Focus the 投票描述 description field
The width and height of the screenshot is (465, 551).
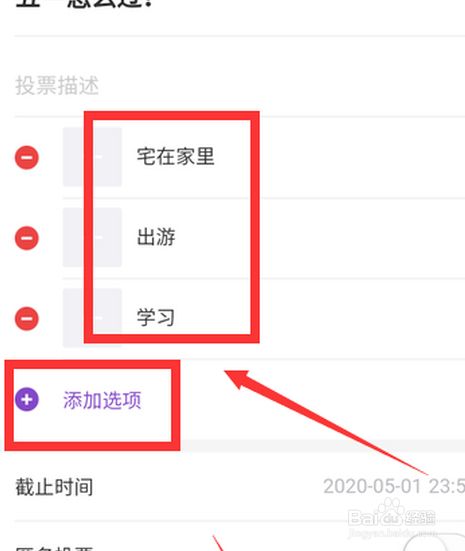[x=240, y=85]
